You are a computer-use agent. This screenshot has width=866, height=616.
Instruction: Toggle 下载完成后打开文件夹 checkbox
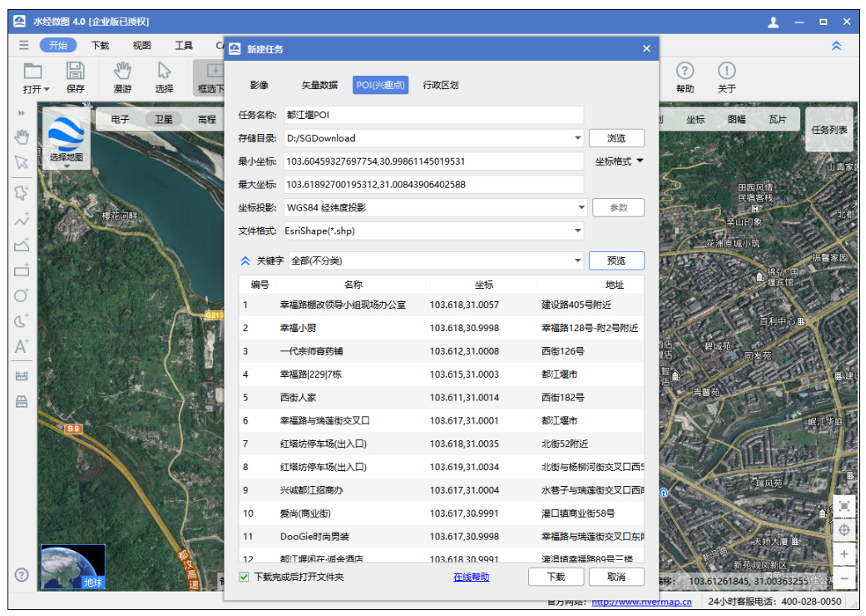click(x=245, y=577)
